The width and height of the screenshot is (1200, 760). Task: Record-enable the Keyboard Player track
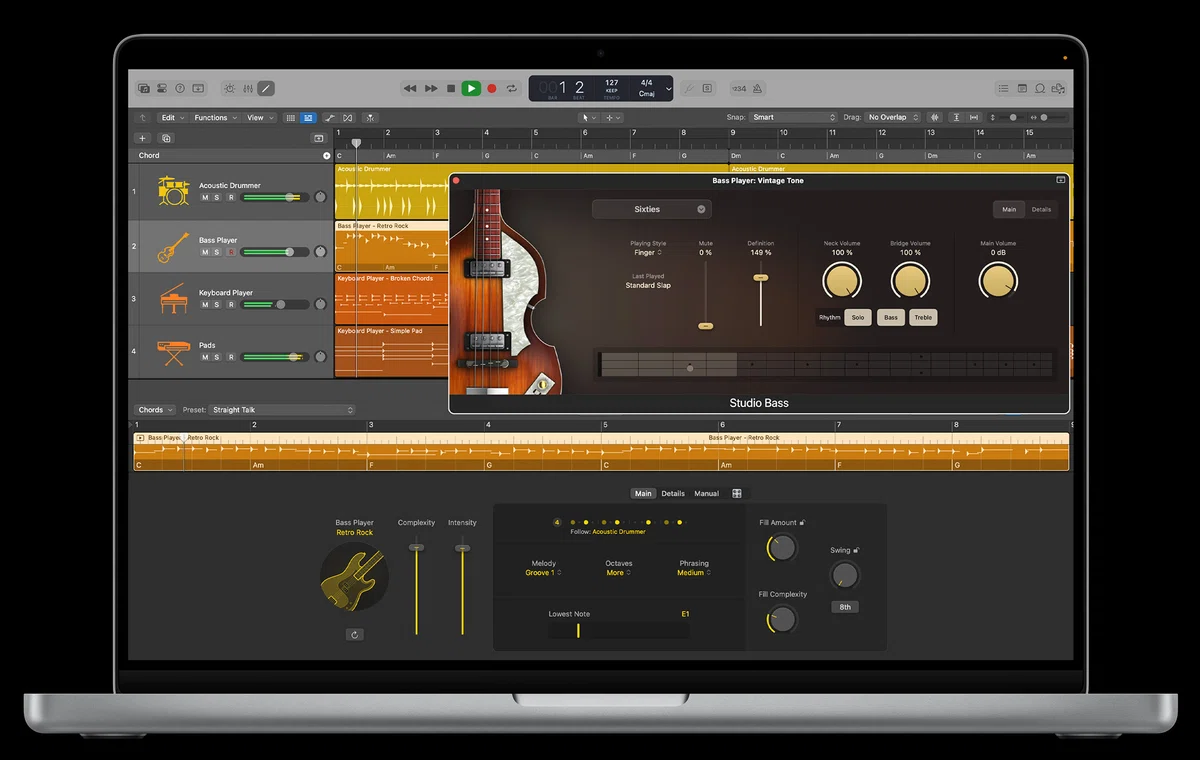click(x=231, y=305)
